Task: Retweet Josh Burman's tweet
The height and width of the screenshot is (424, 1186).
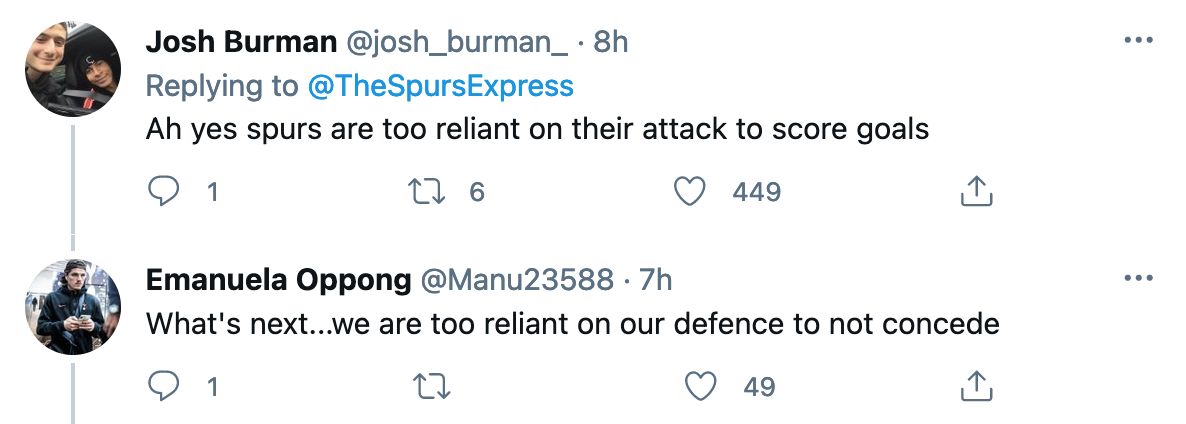Action: tap(430, 191)
